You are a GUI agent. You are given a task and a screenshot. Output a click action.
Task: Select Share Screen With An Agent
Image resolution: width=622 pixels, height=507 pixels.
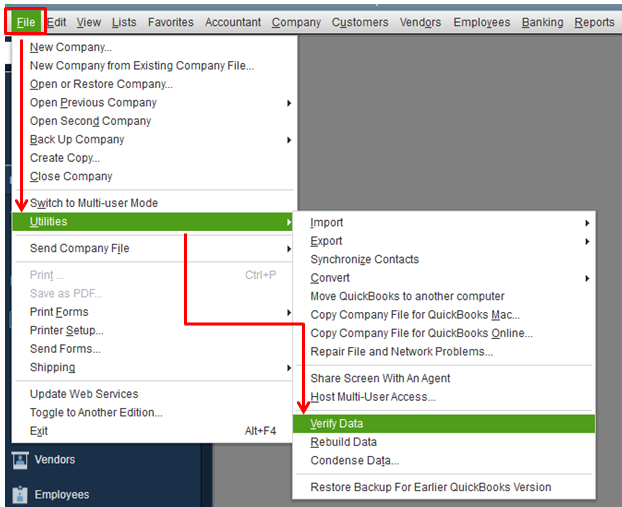point(444,378)
